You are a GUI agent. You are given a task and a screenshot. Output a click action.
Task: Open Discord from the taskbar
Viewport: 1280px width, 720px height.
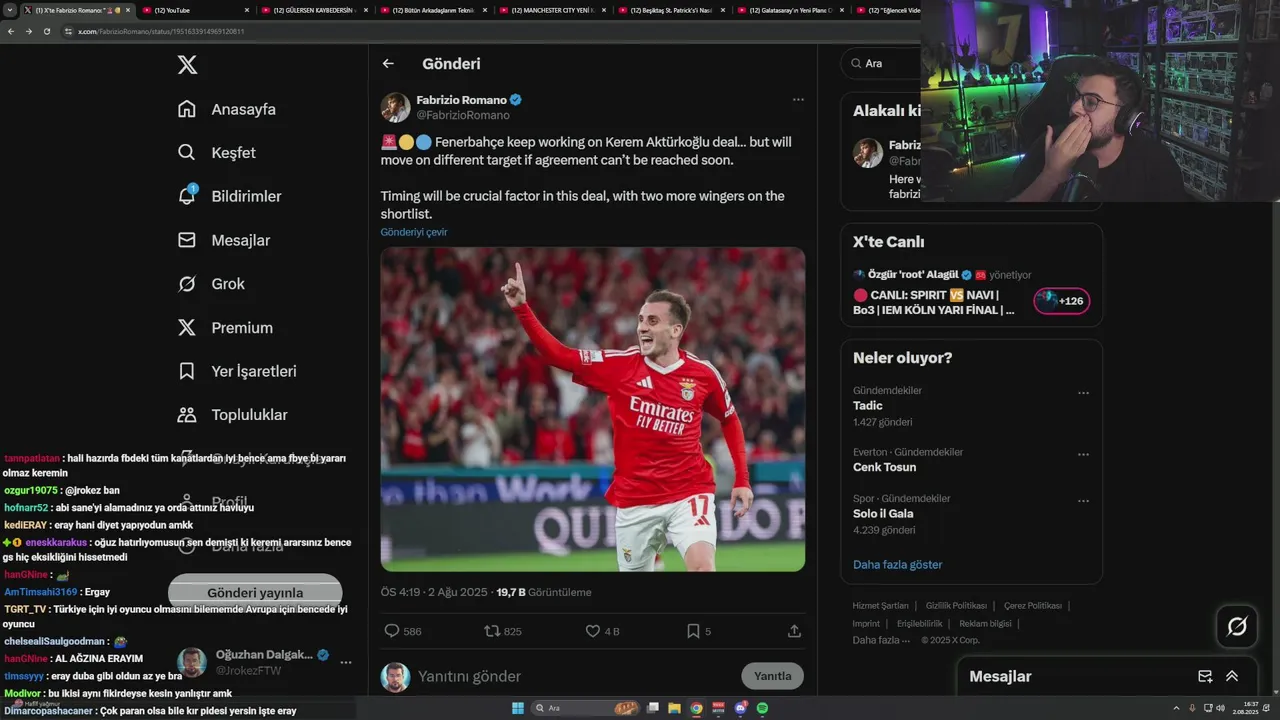click(x=740, y=708)
